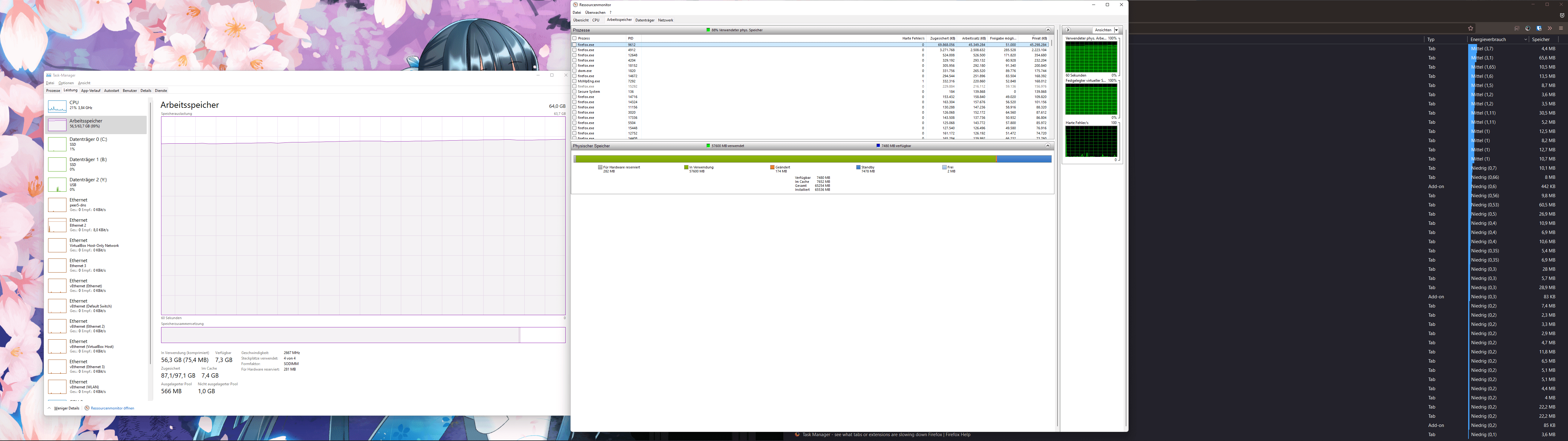Image resolution: width=1568 pixels, height=441 pixels.
Task: Toggle the select-all Prozess header checkbox
Action: [575, 38]
